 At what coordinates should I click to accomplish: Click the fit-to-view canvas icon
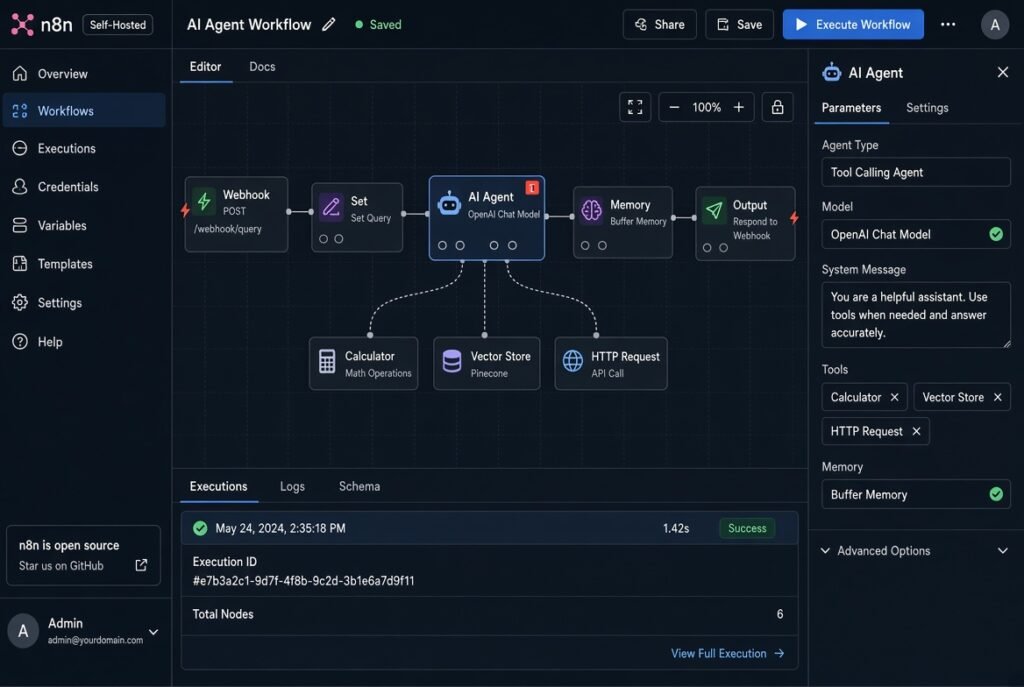point(635,107)
